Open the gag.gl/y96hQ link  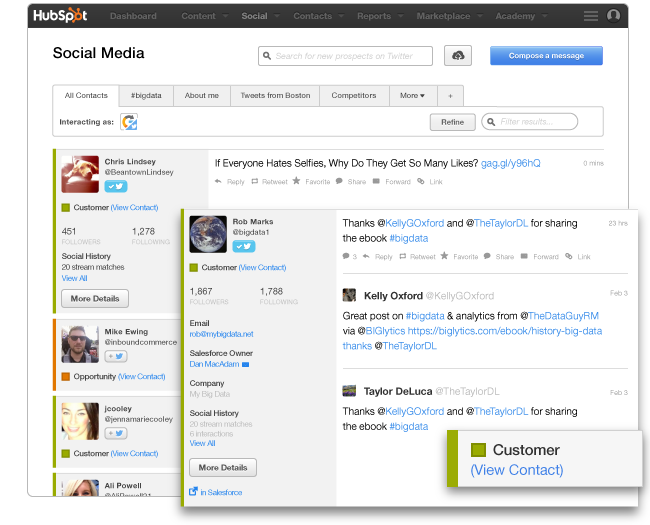[511, 163]
